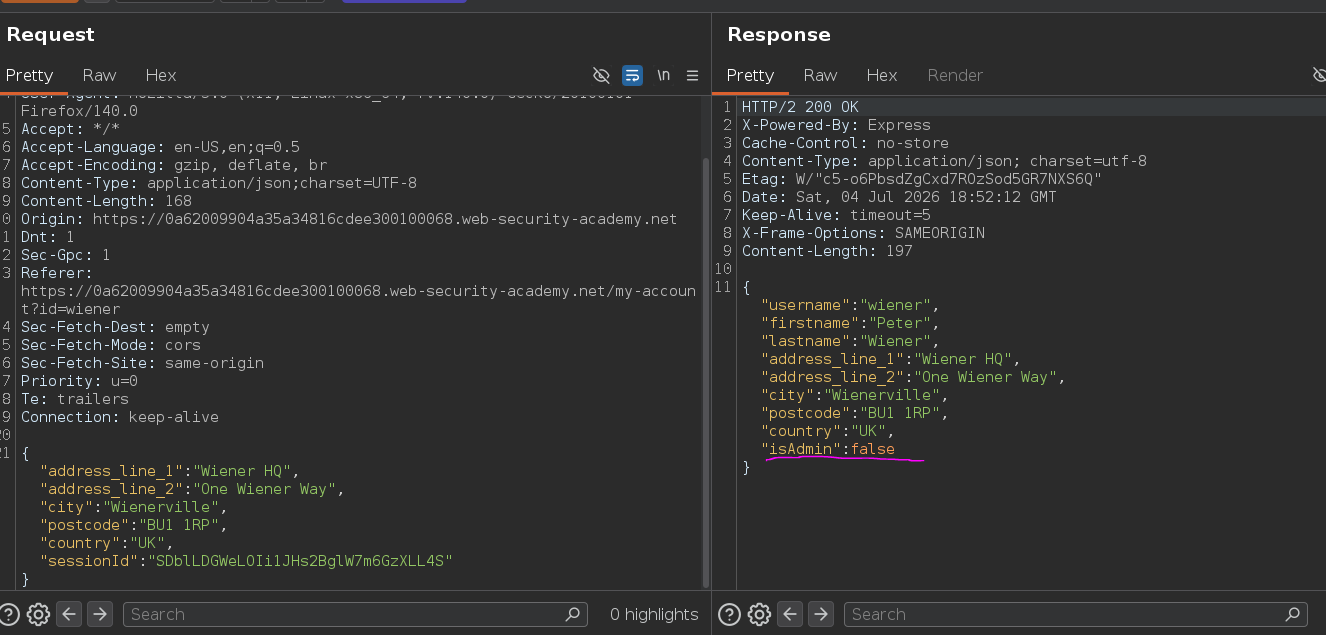Viewport: 1326px width, 635px height.
Task: Toggle the \n non-printable characters button
Action: (663, 75)
